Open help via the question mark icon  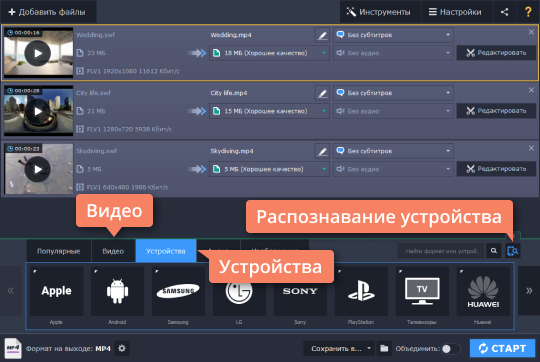(x=528, y=12)
